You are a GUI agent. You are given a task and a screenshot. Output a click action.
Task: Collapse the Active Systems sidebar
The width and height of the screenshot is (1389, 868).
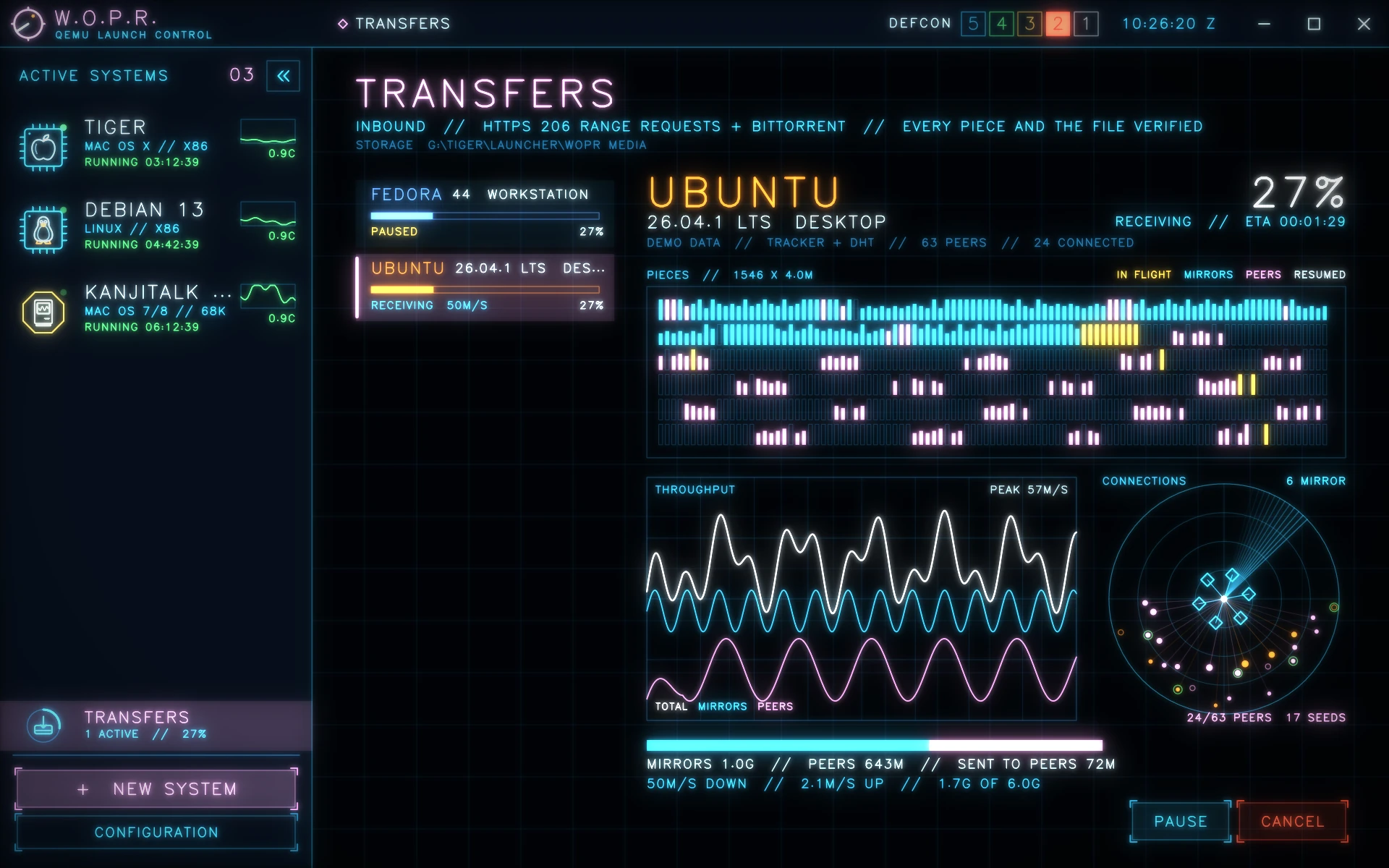click(x=284, y=76)
